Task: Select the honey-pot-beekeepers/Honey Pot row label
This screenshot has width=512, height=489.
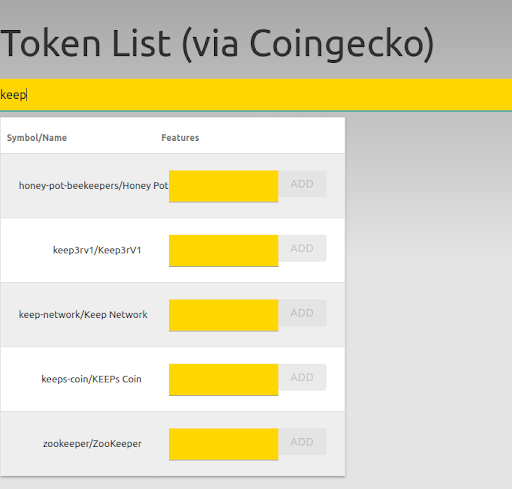Action: tap(94, 186)
